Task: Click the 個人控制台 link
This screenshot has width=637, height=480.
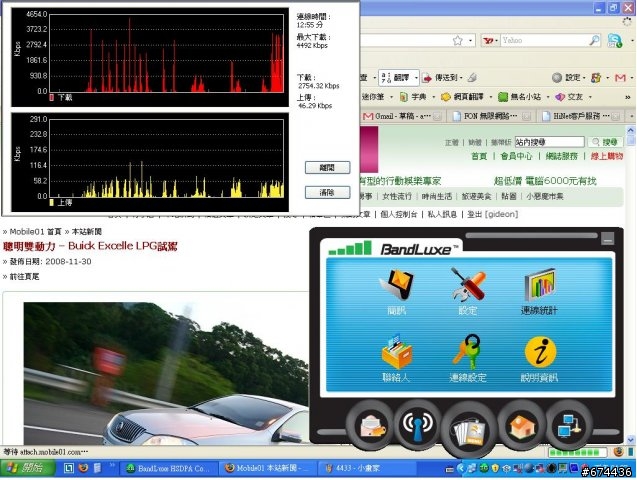Action: [399, 214]
